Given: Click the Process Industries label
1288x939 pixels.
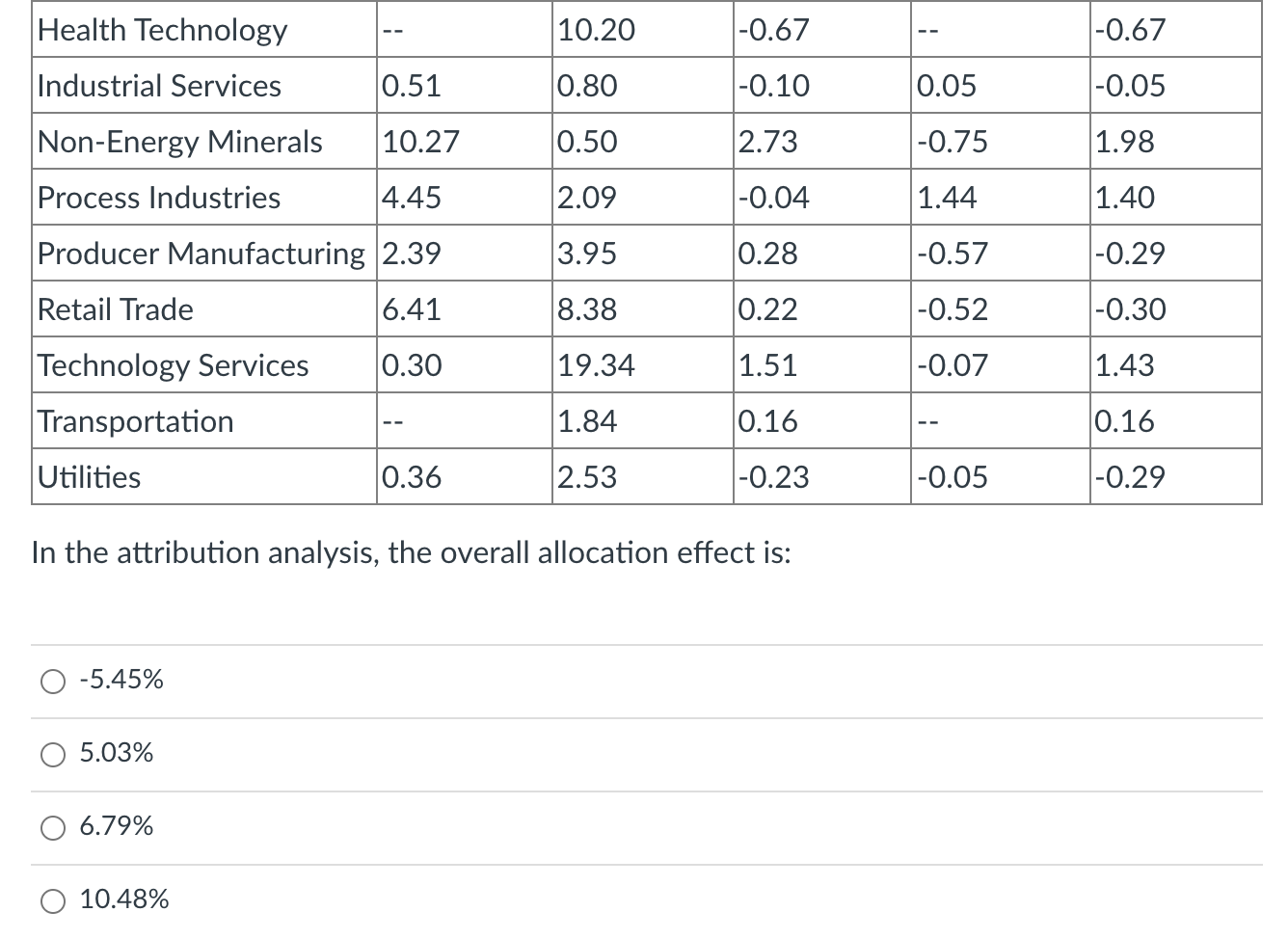Looking at the screenshot, I should pos(158,198).
